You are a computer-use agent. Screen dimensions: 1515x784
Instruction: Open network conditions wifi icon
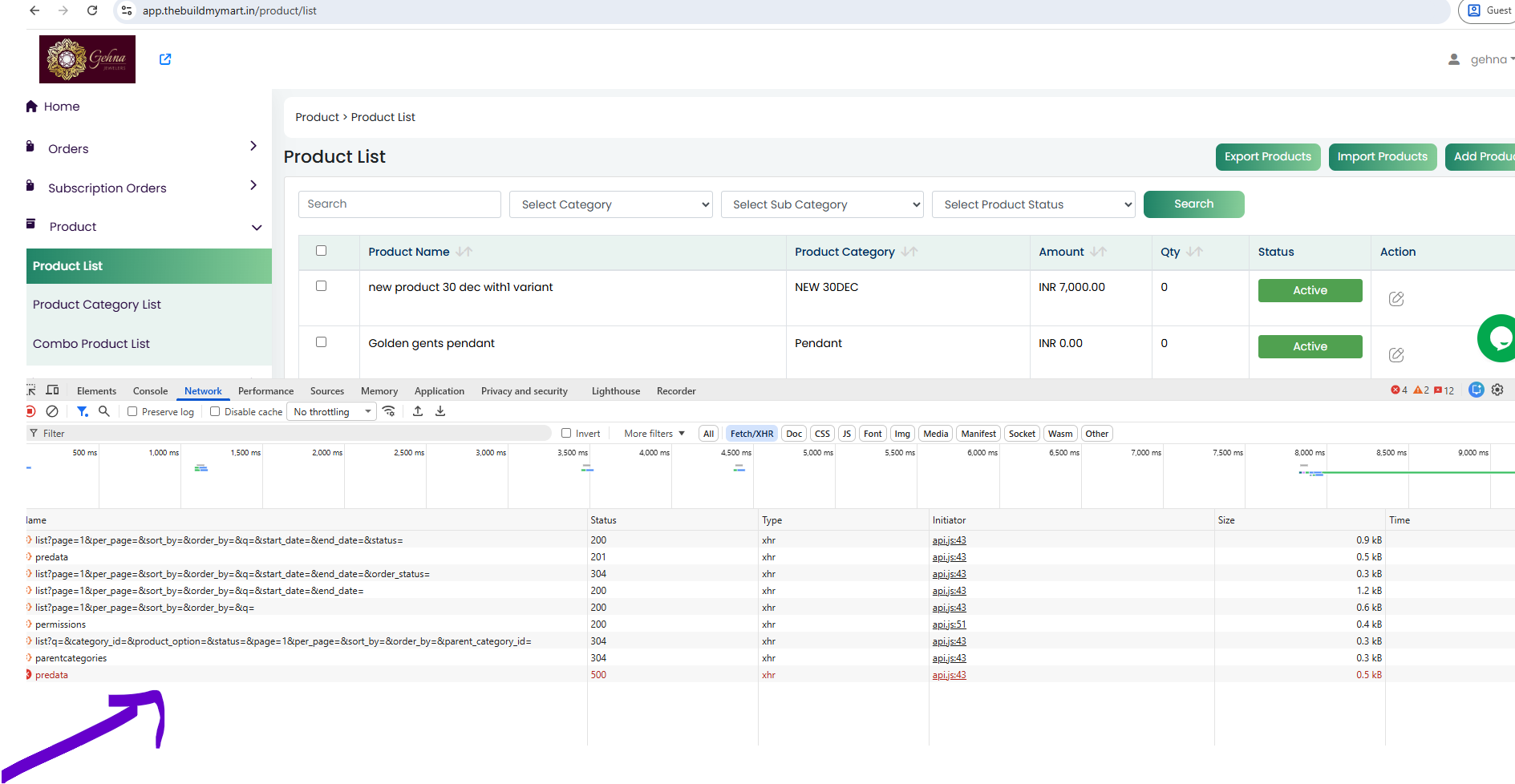[x=389, y=411]
